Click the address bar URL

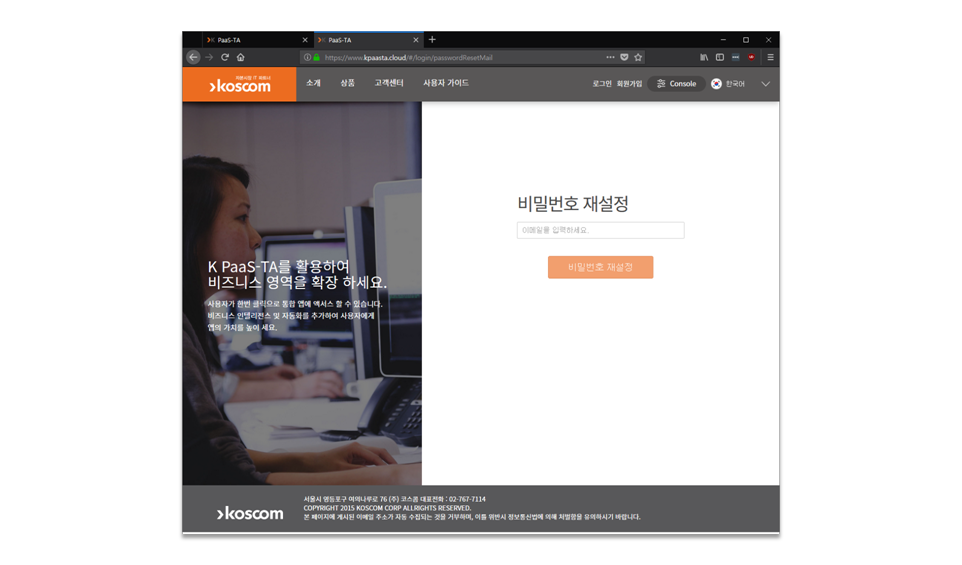pyautogui.click(x=409, y=58)
